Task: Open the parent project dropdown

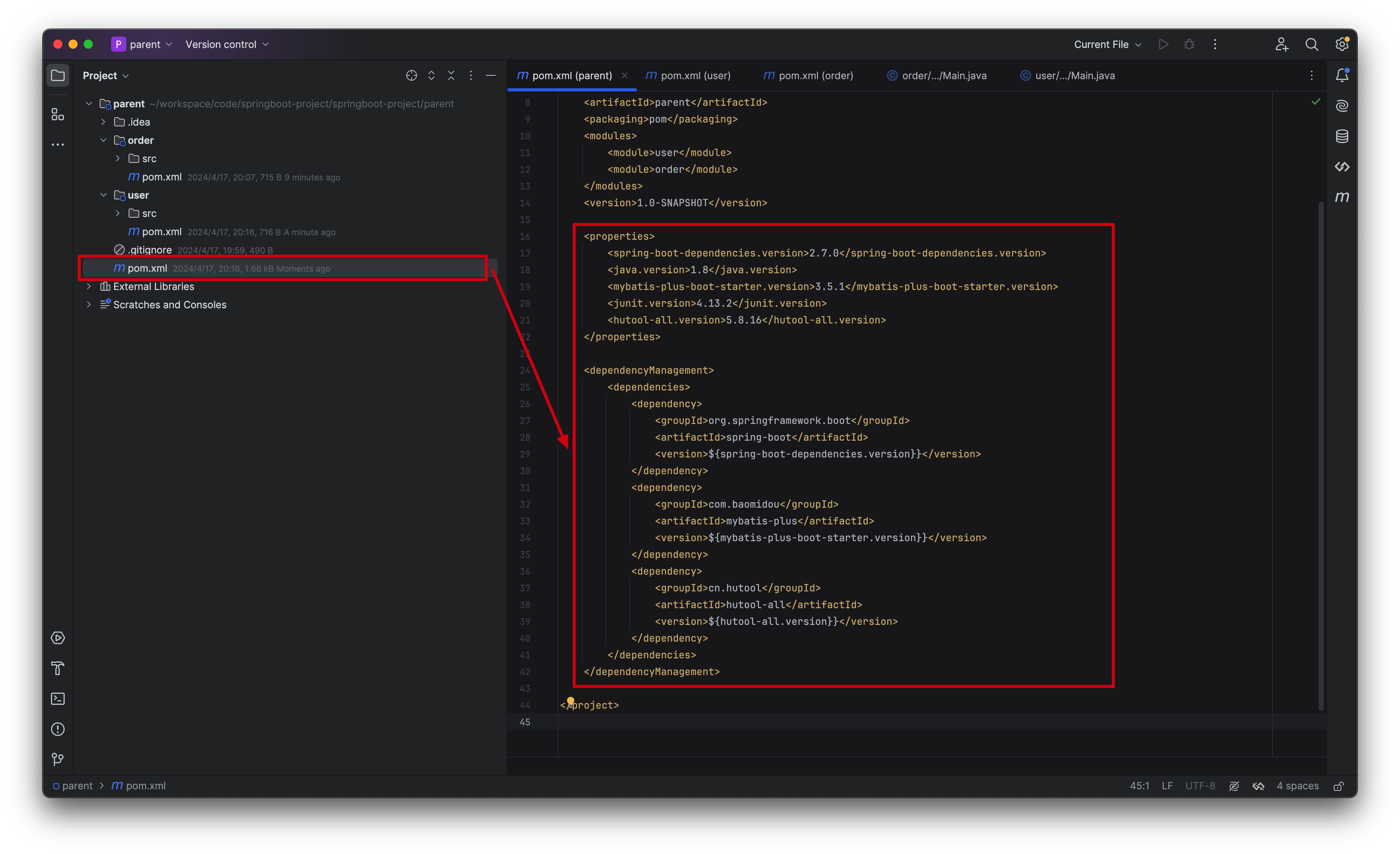Action: click(x=142, y=44)
